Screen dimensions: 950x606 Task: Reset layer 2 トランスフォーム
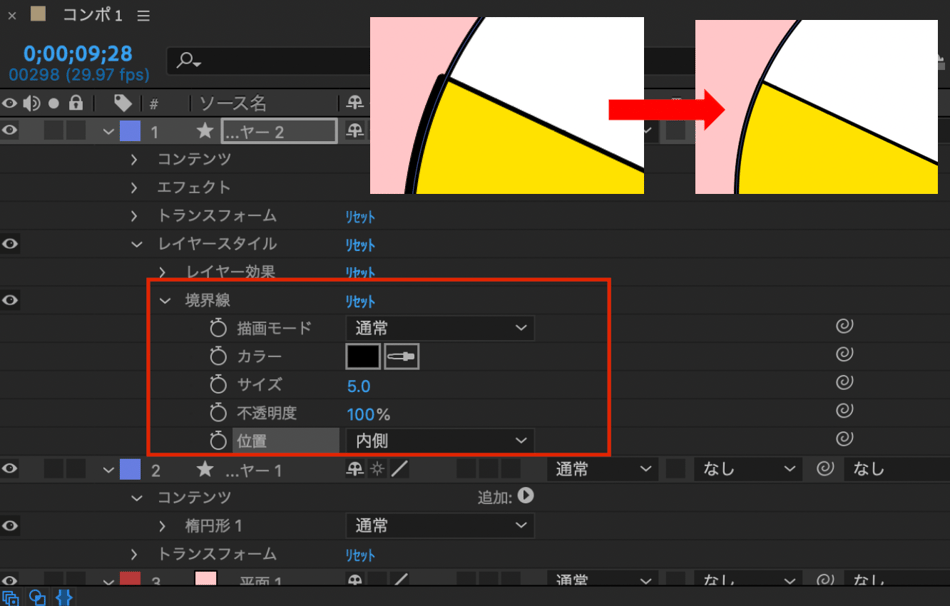360,555
